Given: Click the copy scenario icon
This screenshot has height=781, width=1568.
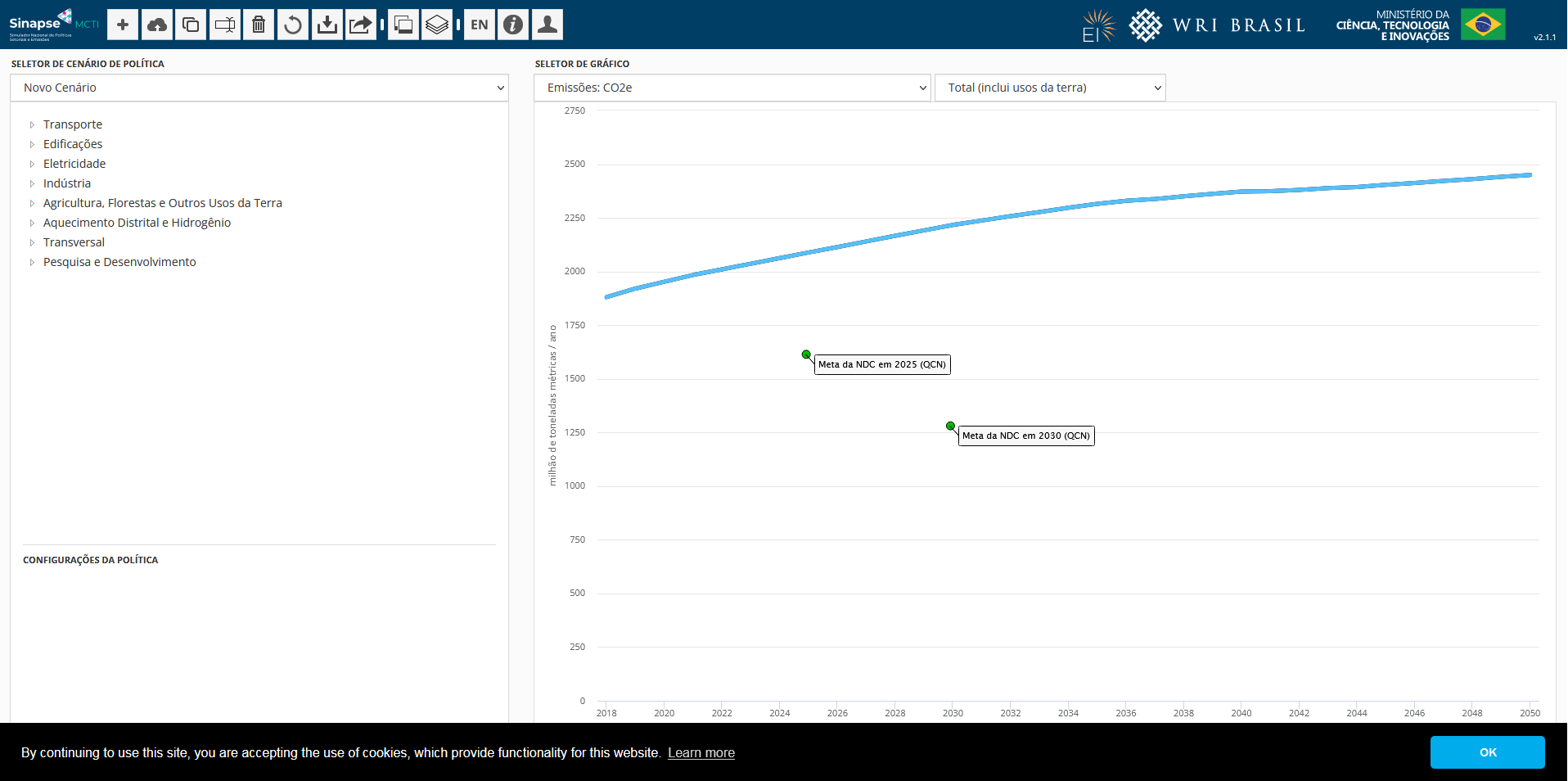Looking at the screenshot, I should (191, 25).
